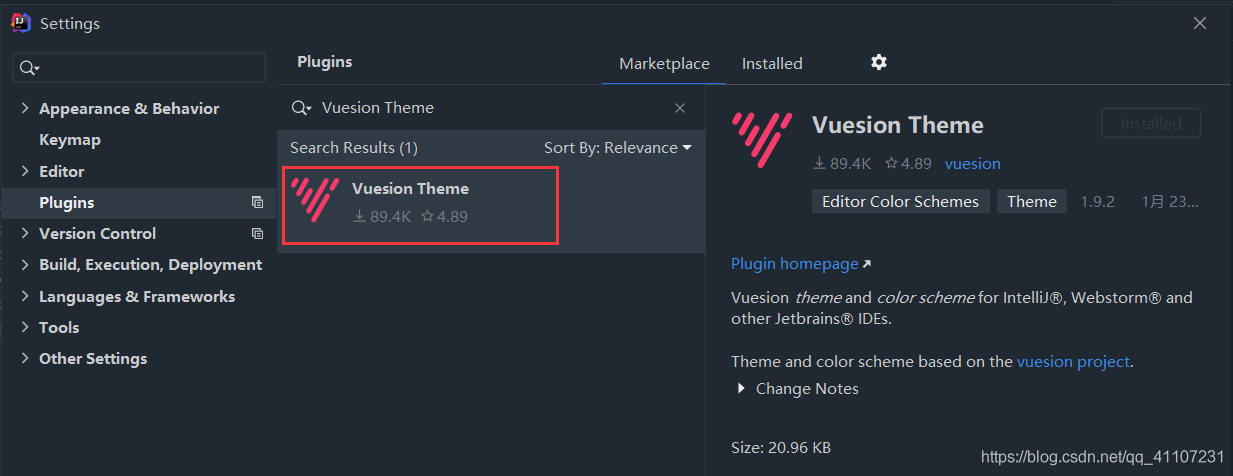The width and height of the screenshot is (1233, 476).
Task: Expand the Appearance & Behavior section
Action: [x=25, y=109]
